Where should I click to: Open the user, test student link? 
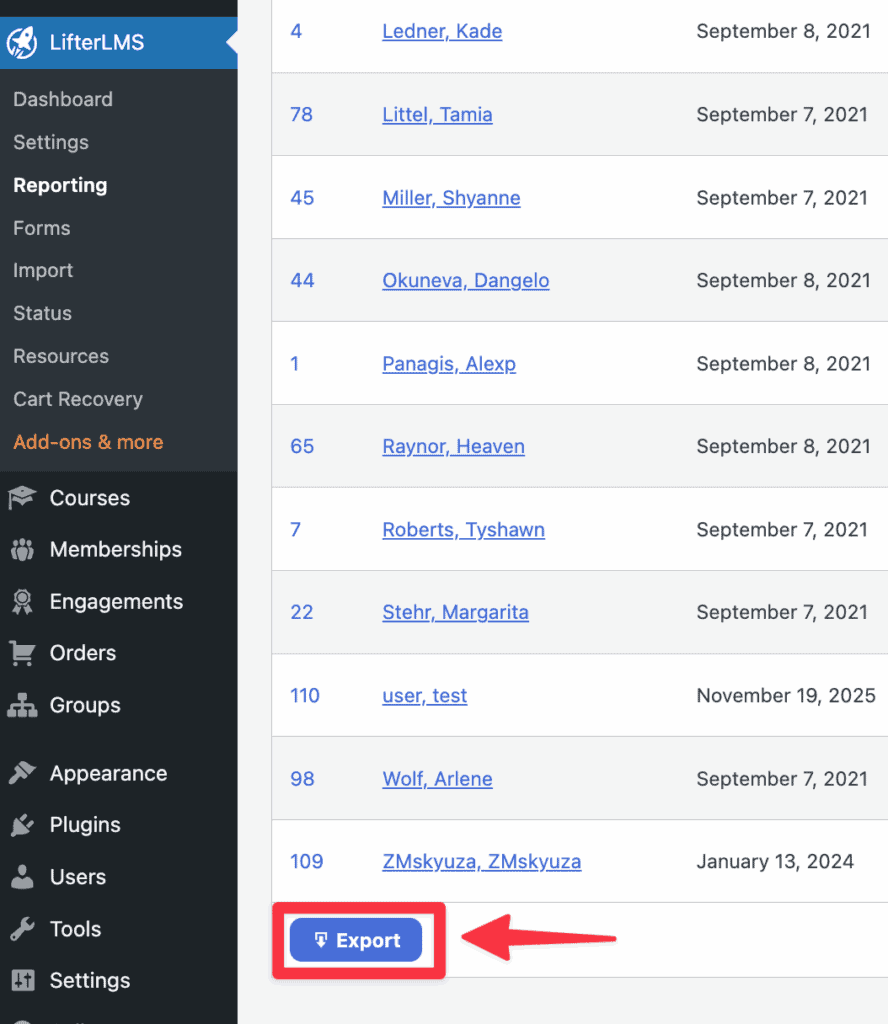[x=424, y=696]
